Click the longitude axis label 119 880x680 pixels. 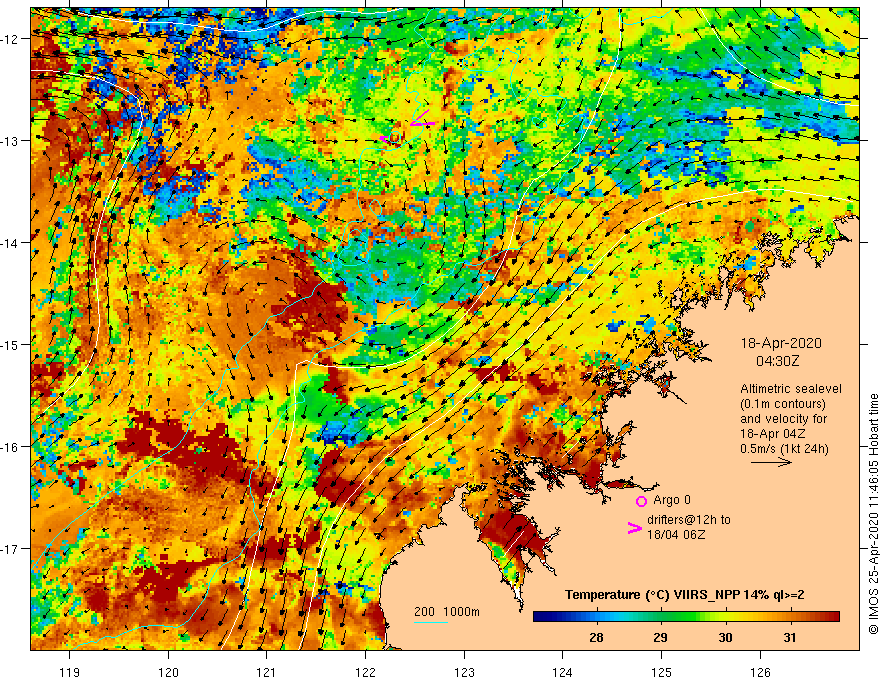coord(70,672)
